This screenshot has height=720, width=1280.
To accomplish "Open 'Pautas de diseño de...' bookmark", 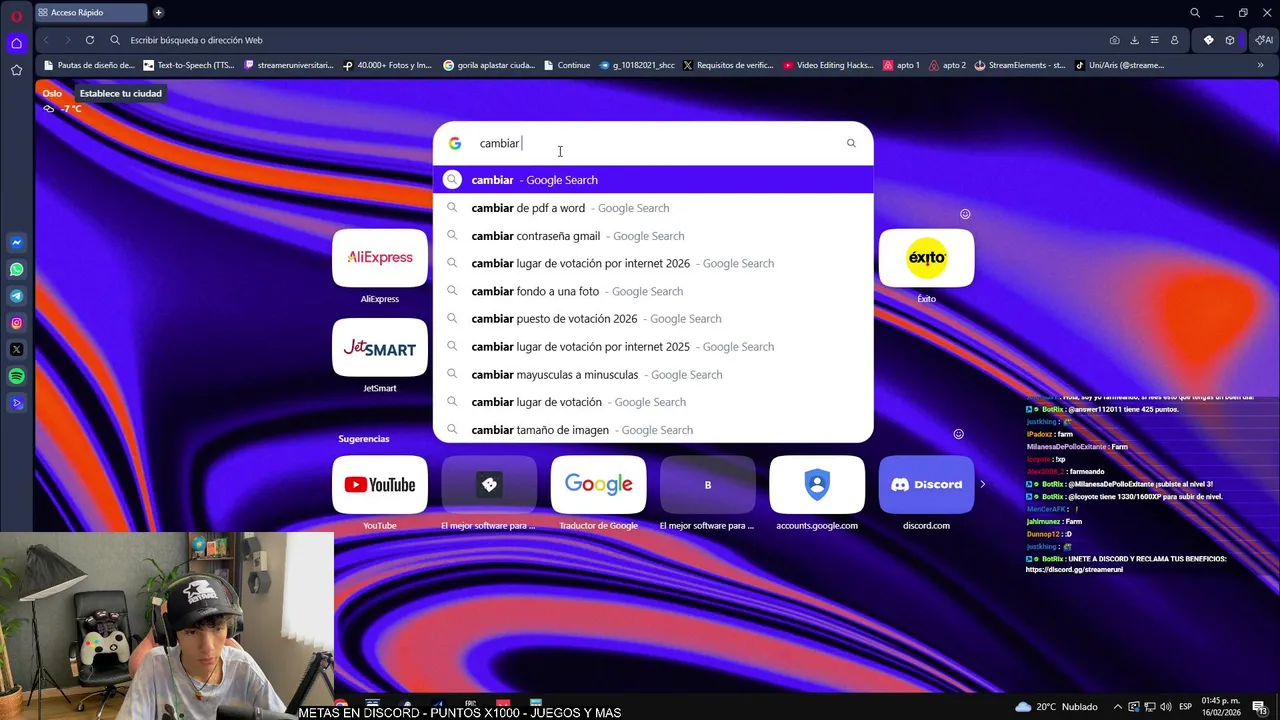I will click(x=88, y=65).
